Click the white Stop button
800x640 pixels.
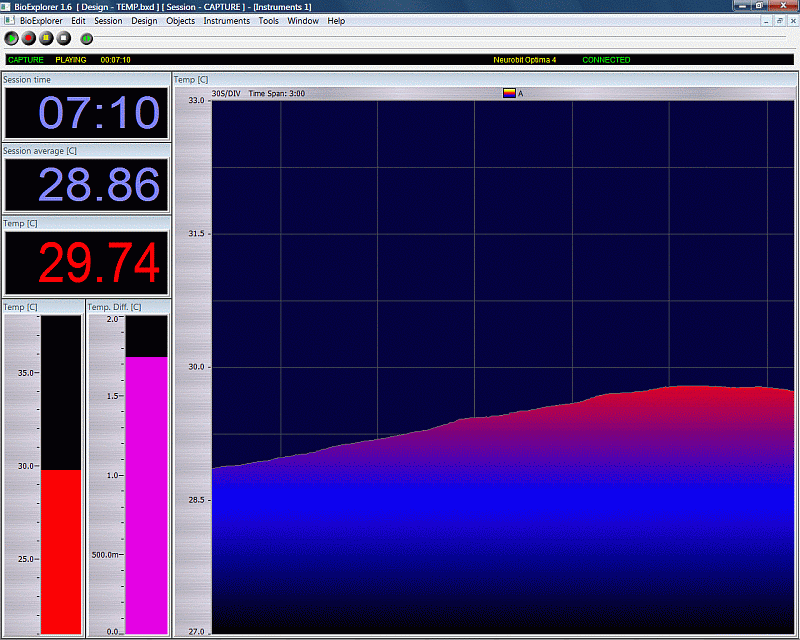pyautogui.click(x=63, y=38)
